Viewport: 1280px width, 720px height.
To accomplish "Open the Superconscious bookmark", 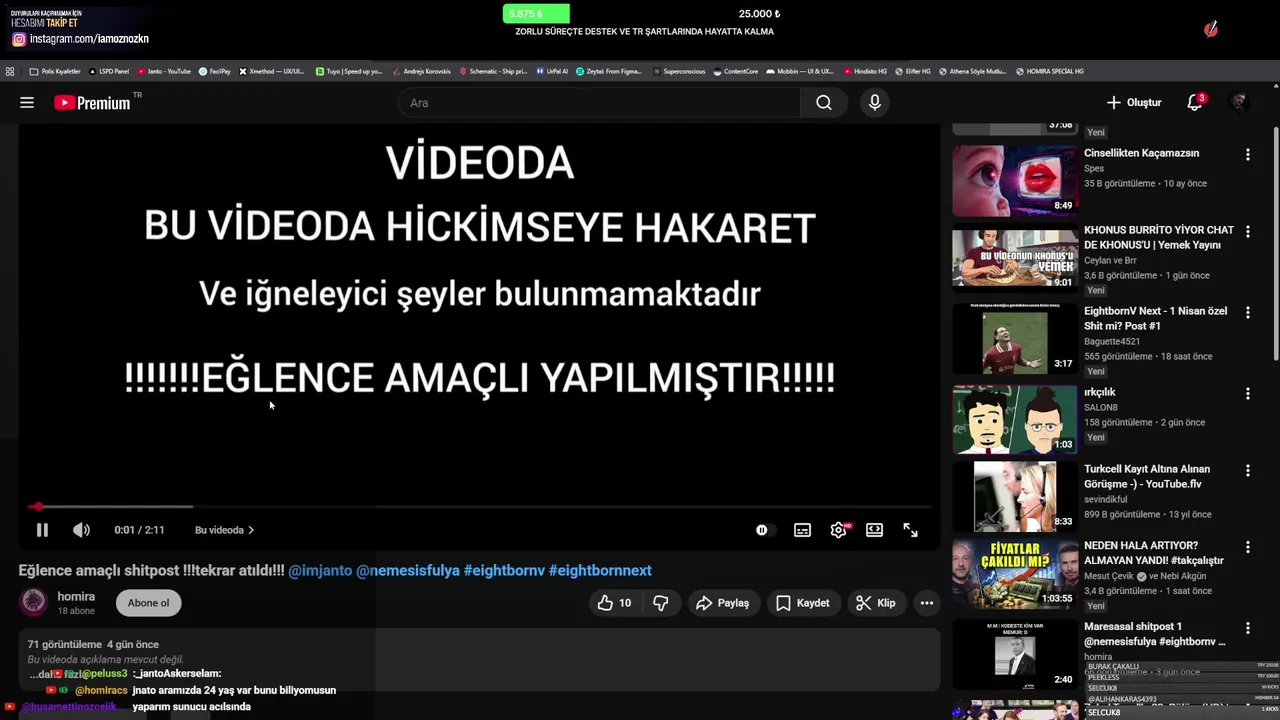I will point(679,72).
